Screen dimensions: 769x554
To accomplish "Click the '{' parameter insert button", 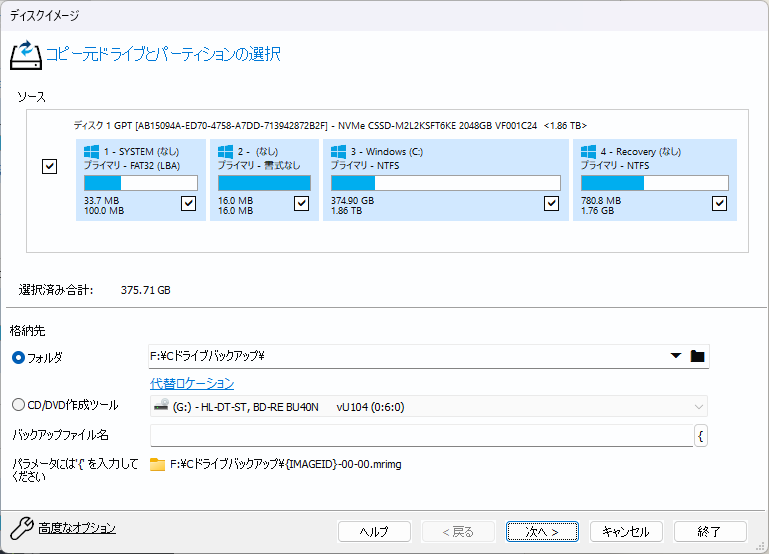I will coord(701,435).
